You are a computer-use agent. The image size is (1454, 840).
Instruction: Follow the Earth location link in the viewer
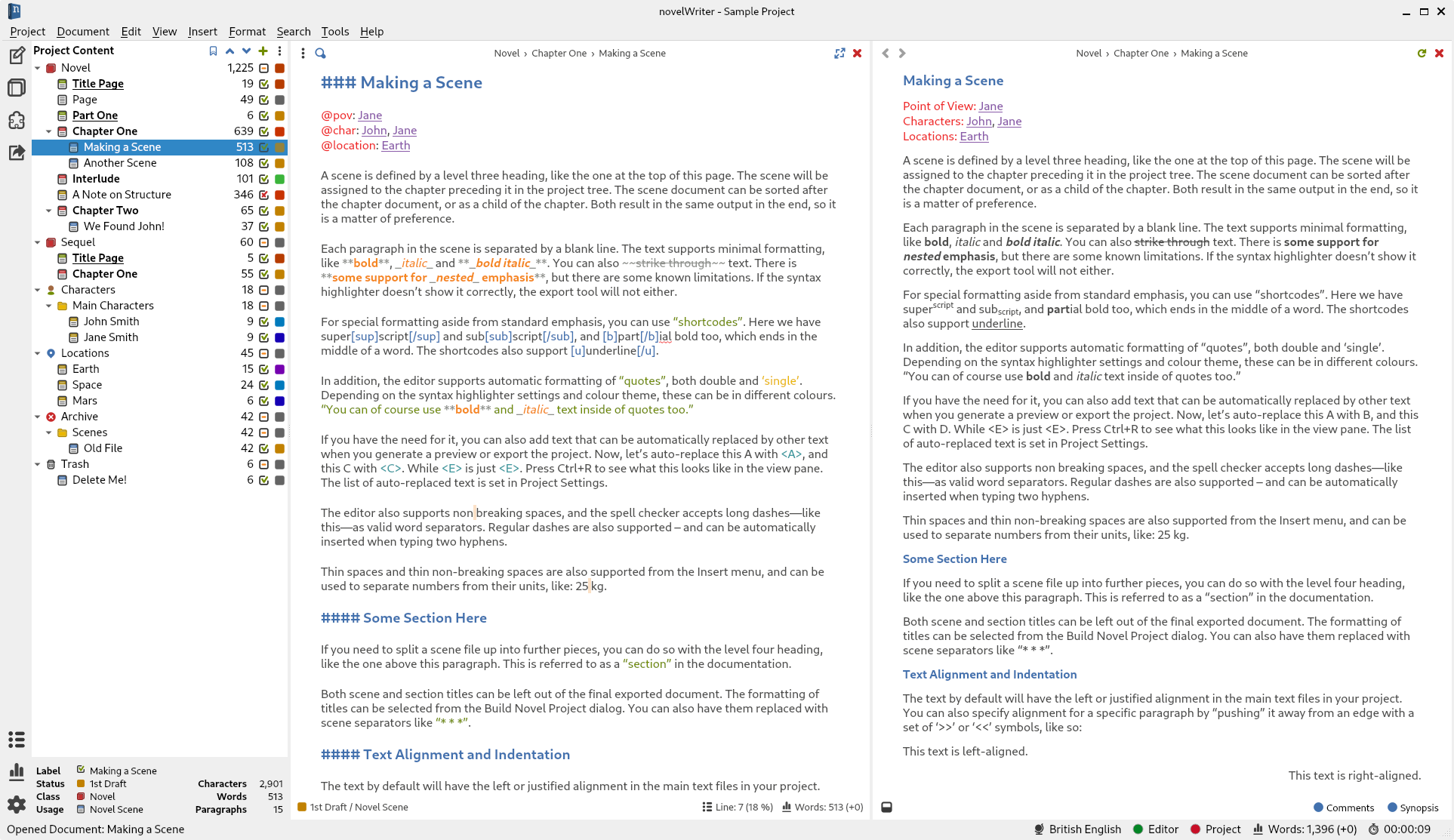pyautogui.click(x=974, y=137)
